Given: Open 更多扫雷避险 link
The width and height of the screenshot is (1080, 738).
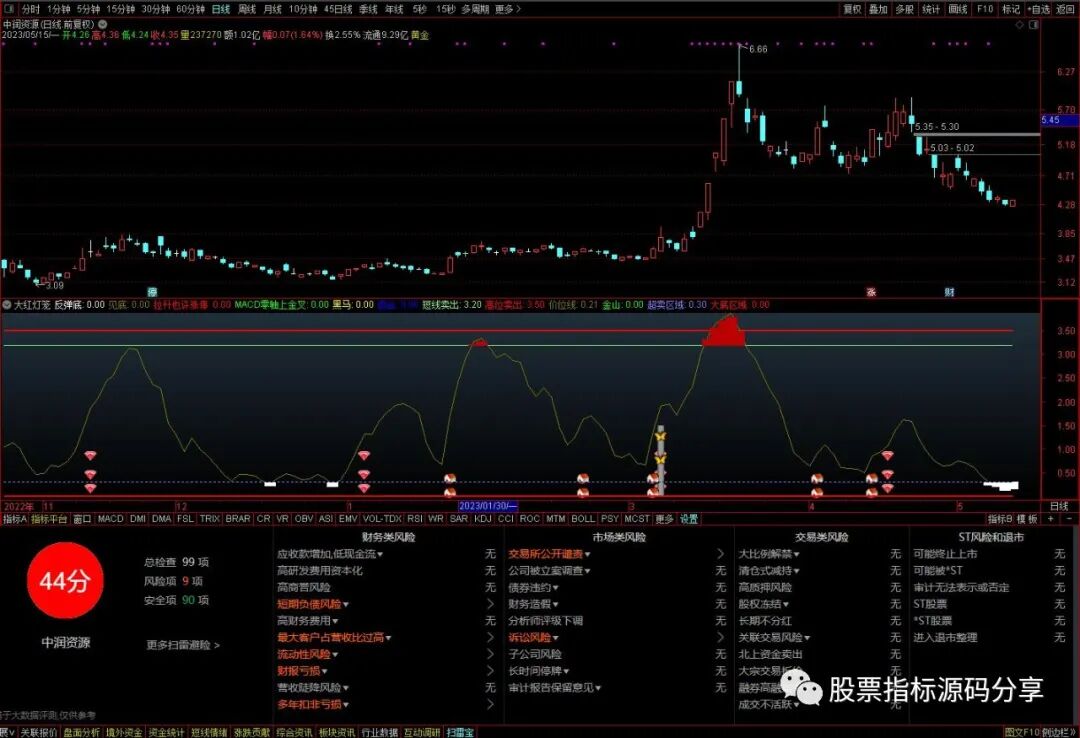Looking at the screenshot, I should pos(183,645).
